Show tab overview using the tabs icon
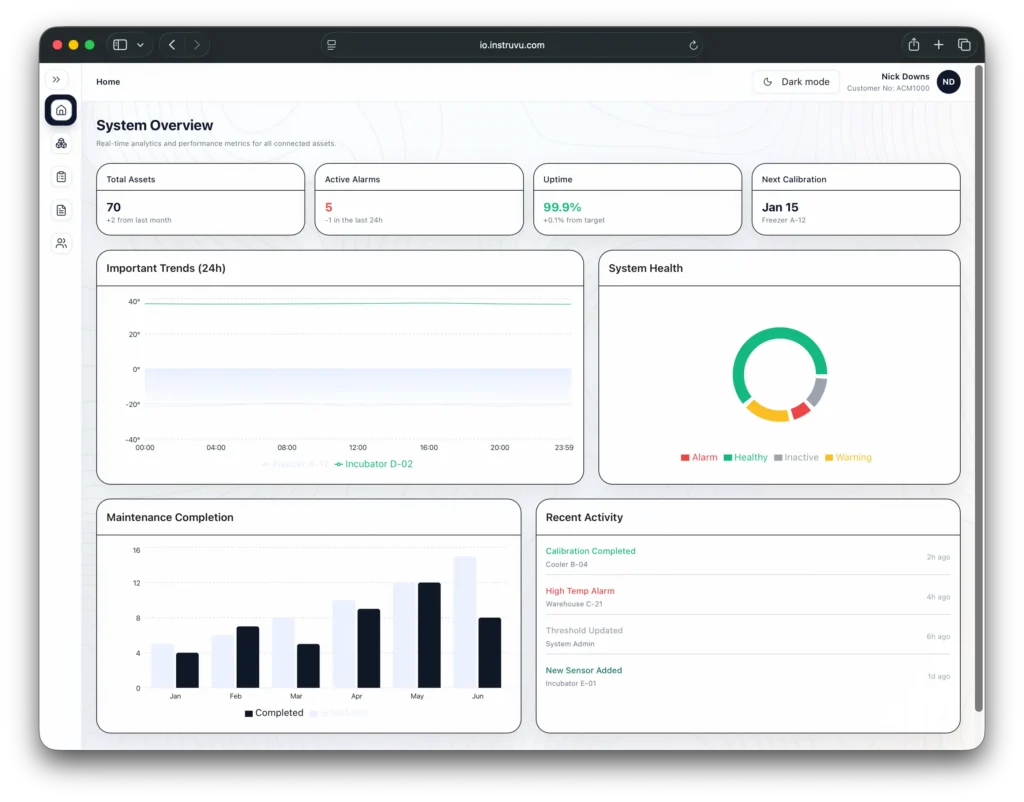Viewport: 1024px width, 802px height. (x=965, y=44)
